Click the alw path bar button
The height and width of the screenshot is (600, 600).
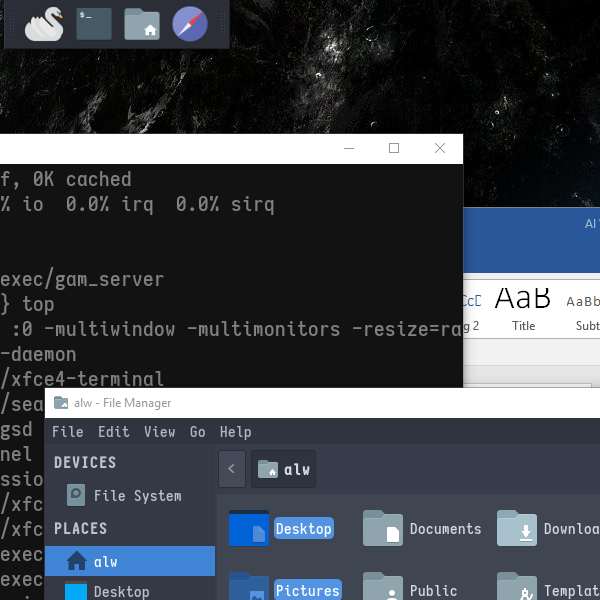284,468
